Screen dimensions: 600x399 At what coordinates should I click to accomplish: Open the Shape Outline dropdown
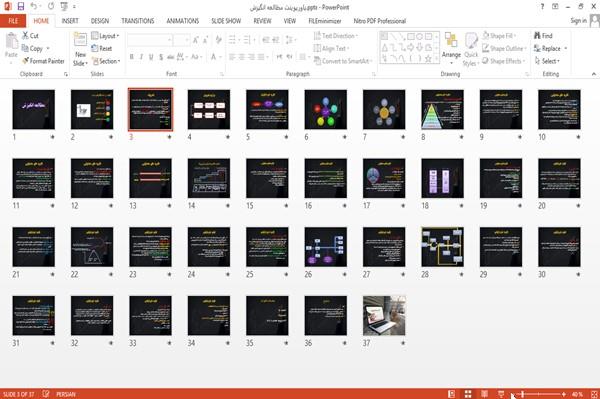(x=504, y=48)
